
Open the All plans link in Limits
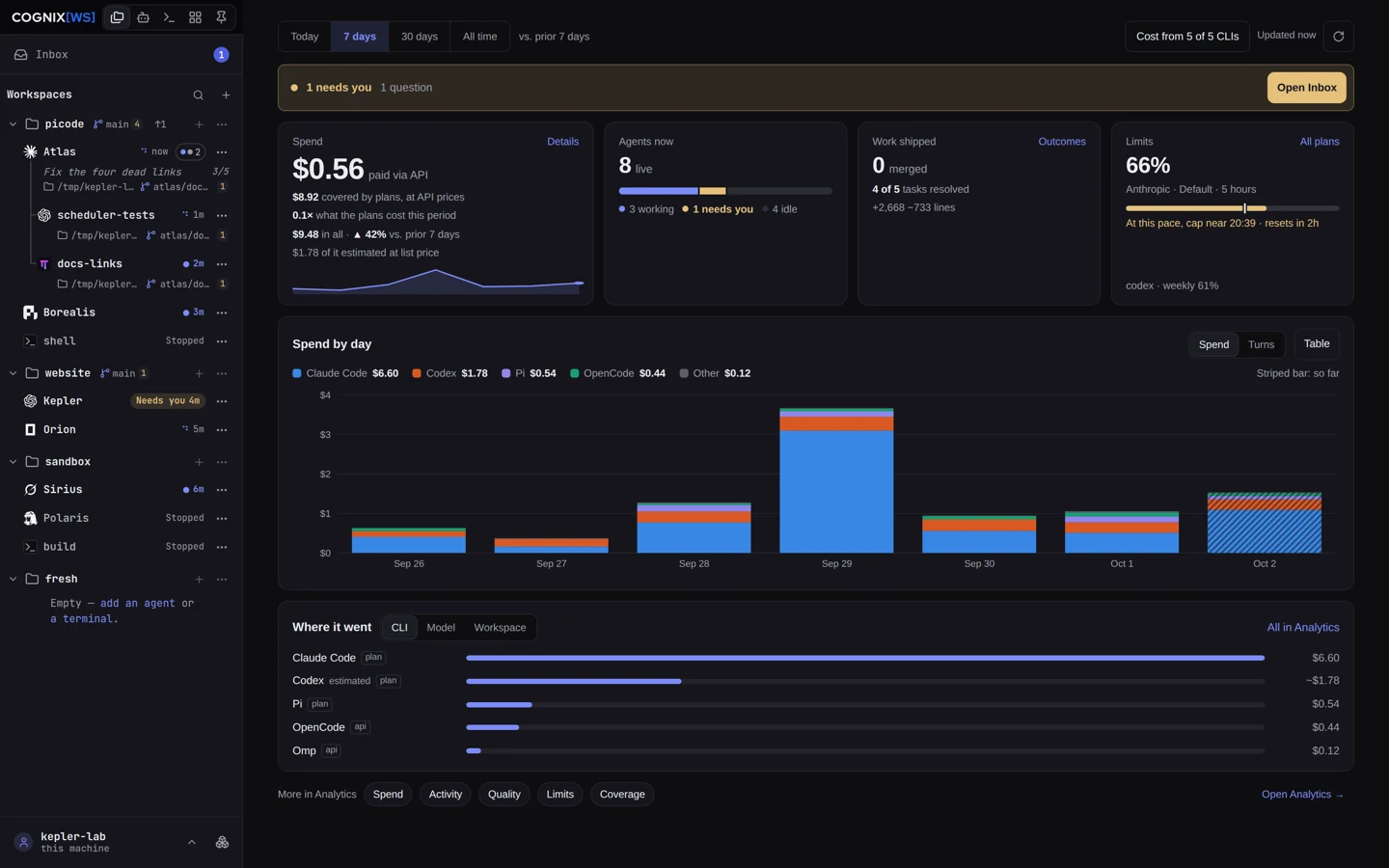[1319, 142]
